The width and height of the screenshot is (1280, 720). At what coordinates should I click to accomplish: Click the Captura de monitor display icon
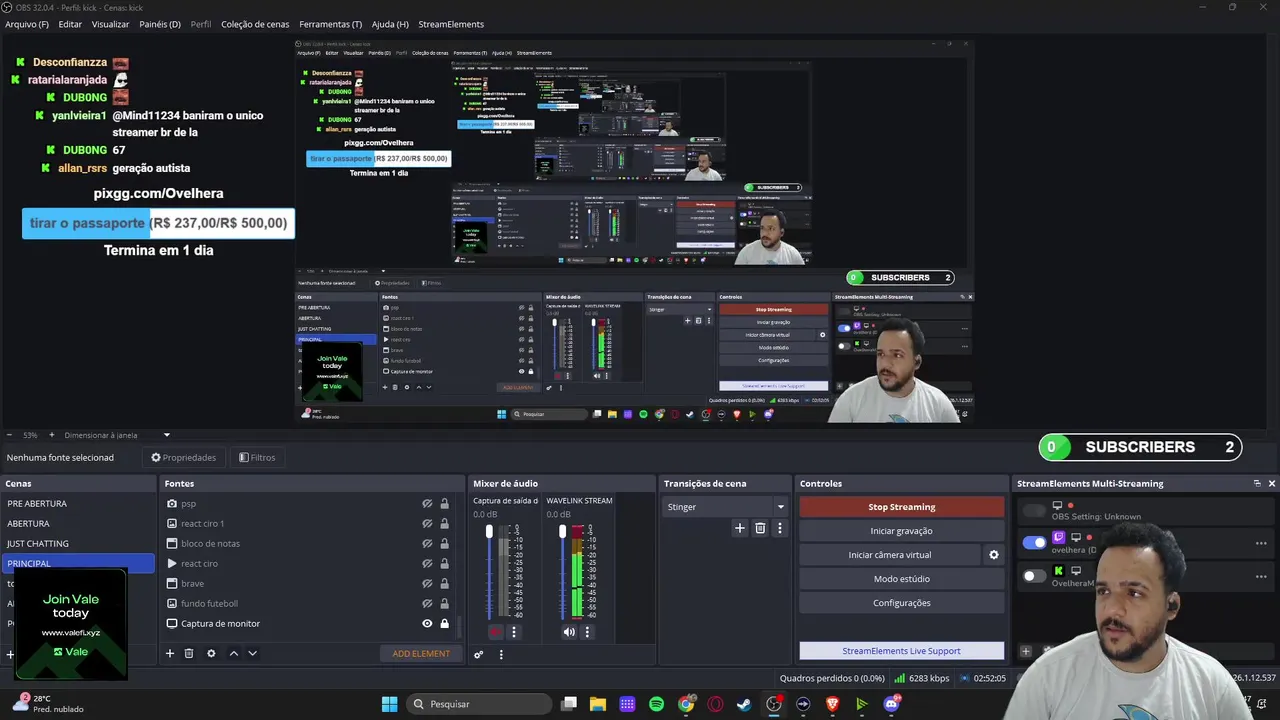(x=172, y=624)
